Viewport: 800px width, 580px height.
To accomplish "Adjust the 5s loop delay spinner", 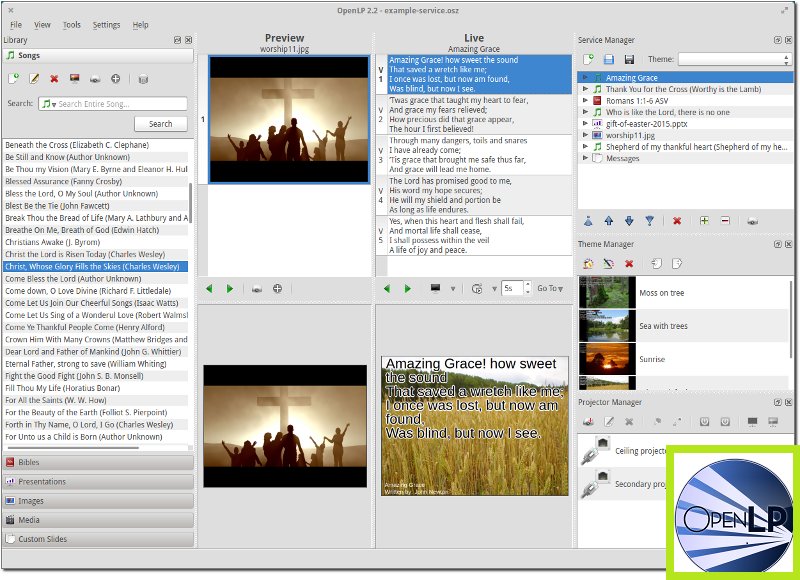I will click(528, 289).
